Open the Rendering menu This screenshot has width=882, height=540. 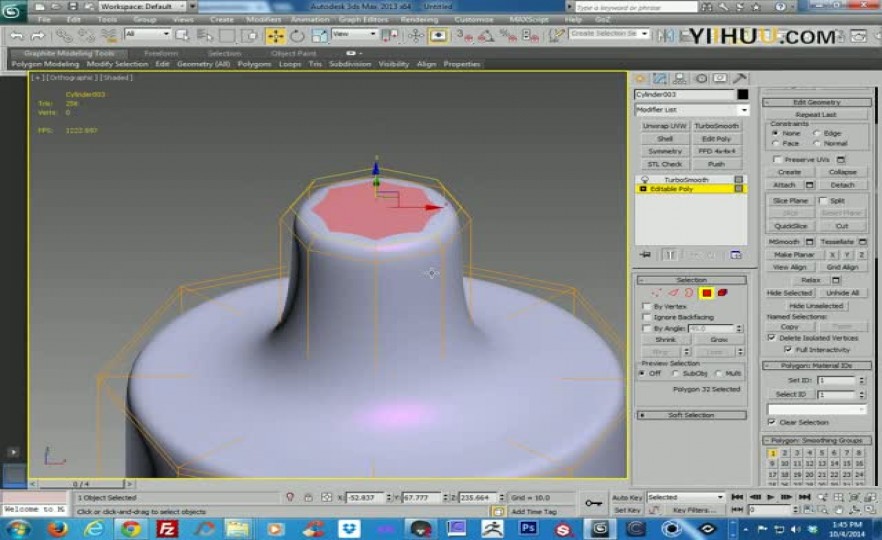(419, 19)
